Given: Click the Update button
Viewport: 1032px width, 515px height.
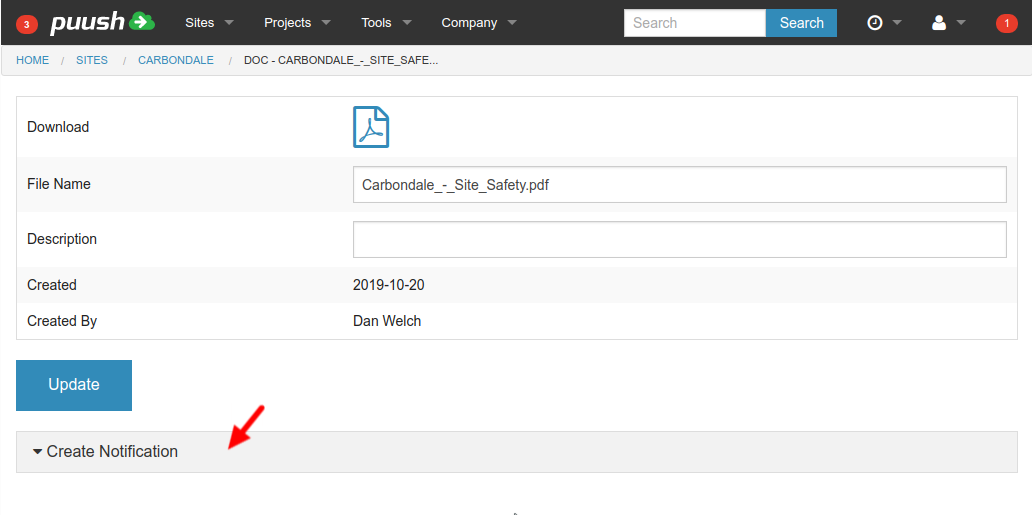Looking at the screenshot, I should pos(74,385).
